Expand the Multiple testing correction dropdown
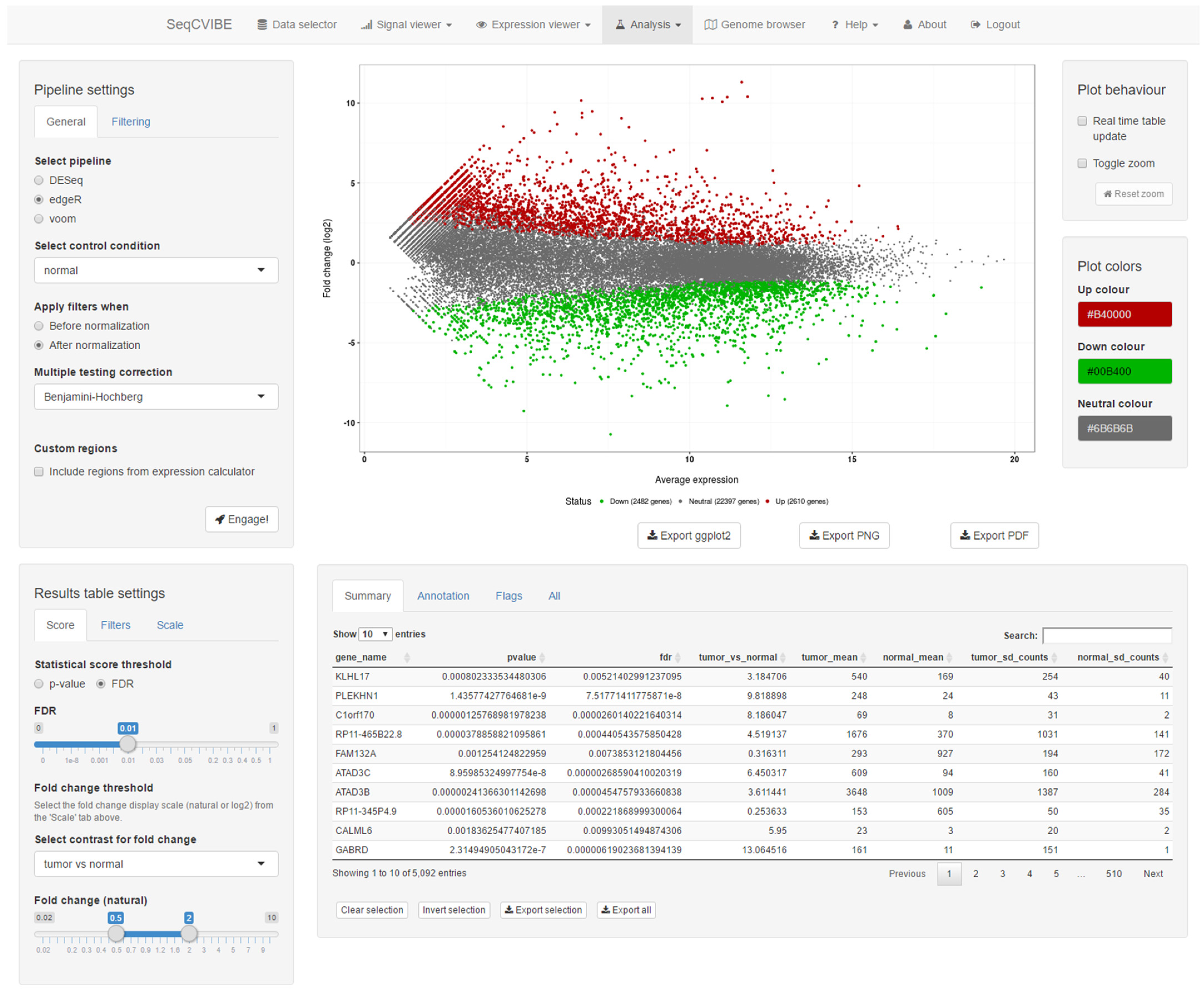Screen dimensions: 1204x990 click(156, 397)
